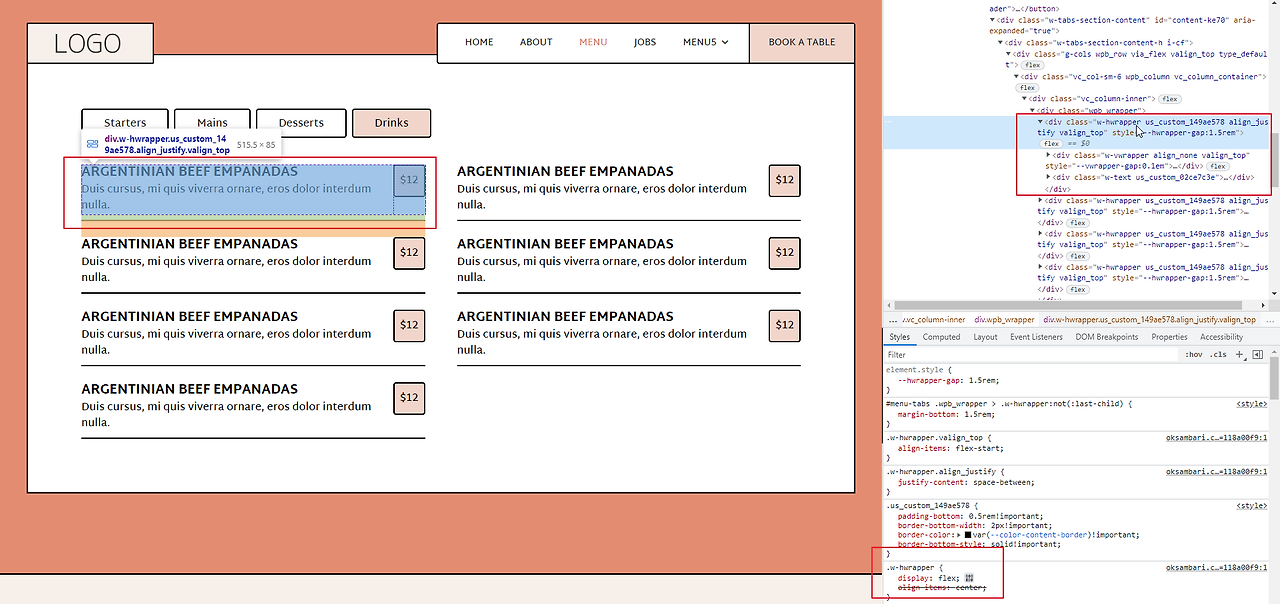Select .vc_column-inner in the breadcrumb
This screenshot has height=604, width=1280.
934,320
